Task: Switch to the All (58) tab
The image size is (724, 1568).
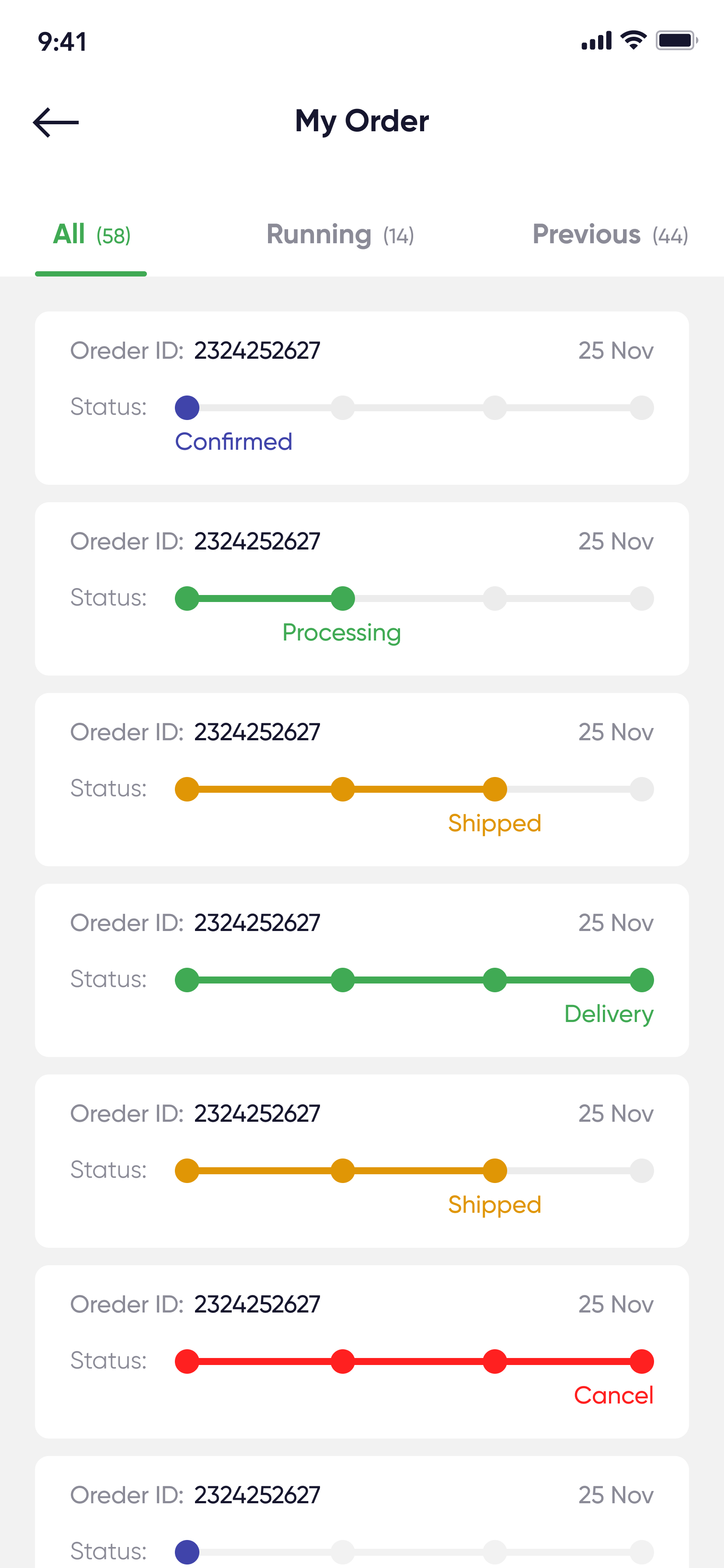Action: [91, 235]
